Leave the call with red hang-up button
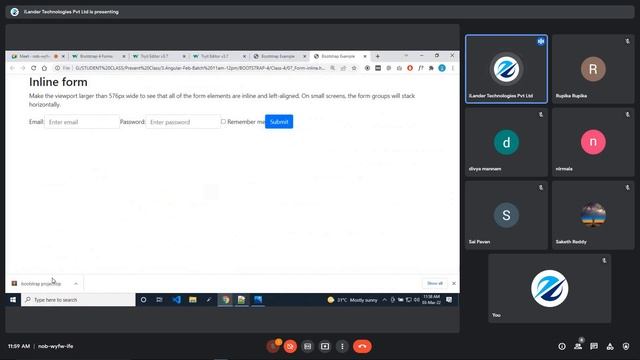Viewport: 640px width, 360px height. 362,347
